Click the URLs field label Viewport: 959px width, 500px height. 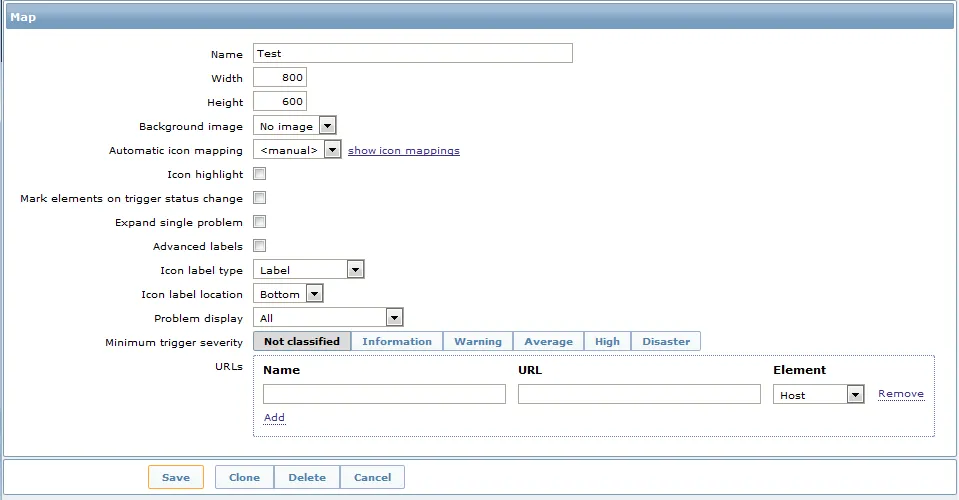click(229, 367)
